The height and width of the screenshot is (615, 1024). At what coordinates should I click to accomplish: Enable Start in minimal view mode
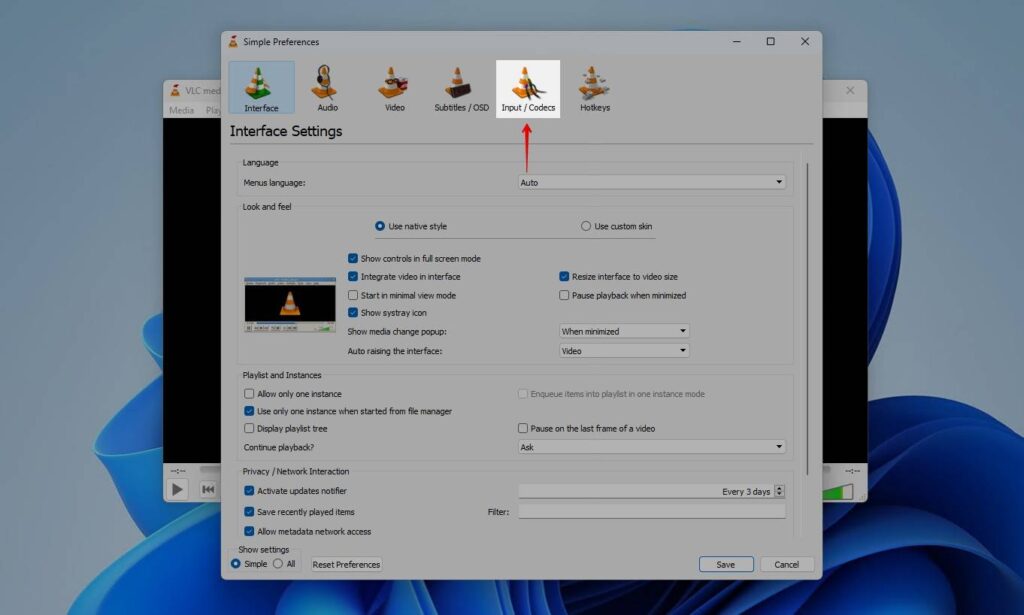[x=353, y=296]
